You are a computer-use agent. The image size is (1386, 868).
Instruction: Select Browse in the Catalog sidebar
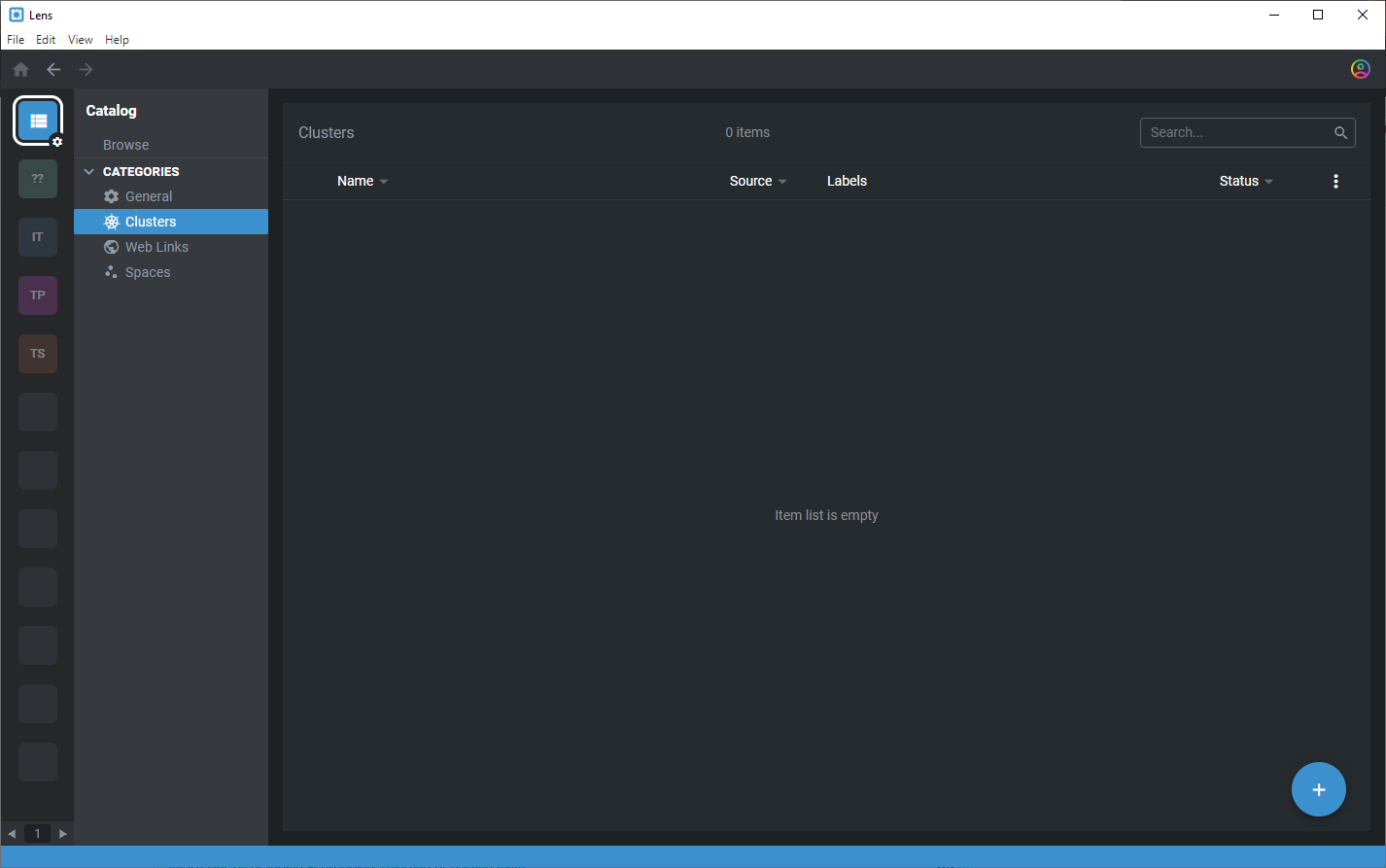click(x=126, y=145)
